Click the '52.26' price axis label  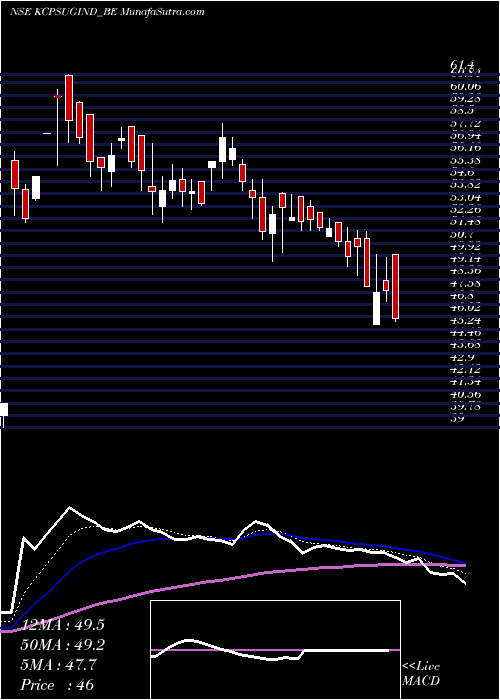point(464,209)
